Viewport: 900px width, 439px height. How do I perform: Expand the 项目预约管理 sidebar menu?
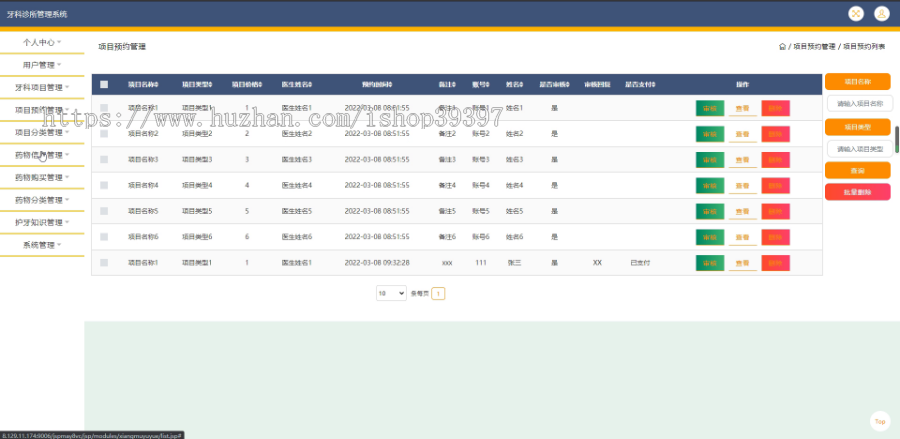[x=42, y=110]
